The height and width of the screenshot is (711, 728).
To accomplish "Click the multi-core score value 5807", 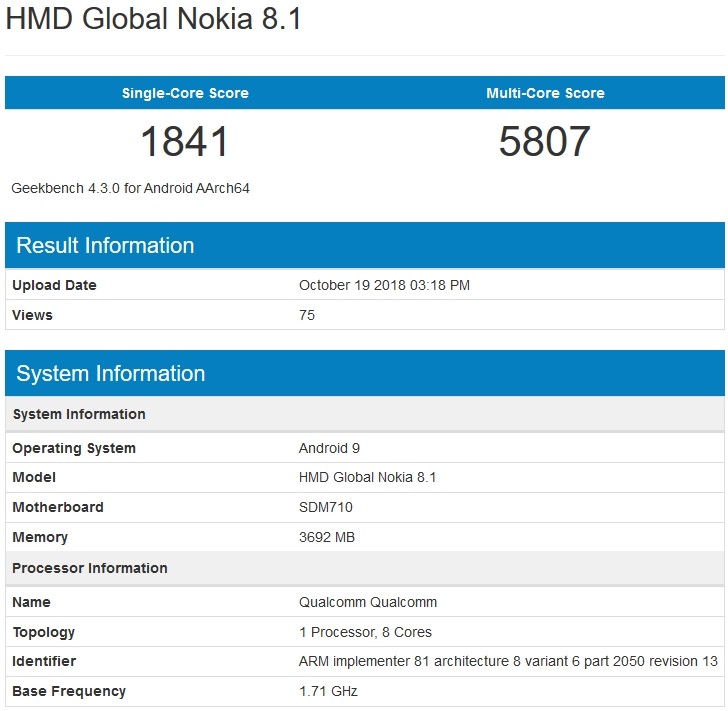I will (x=545, y=141).
